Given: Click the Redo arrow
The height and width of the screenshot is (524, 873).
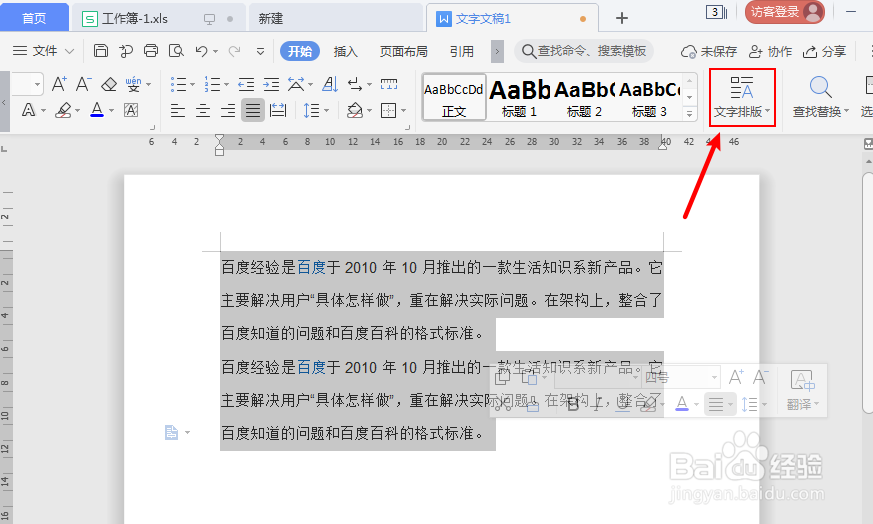Looking at the screenshot, I should point(234,51).
